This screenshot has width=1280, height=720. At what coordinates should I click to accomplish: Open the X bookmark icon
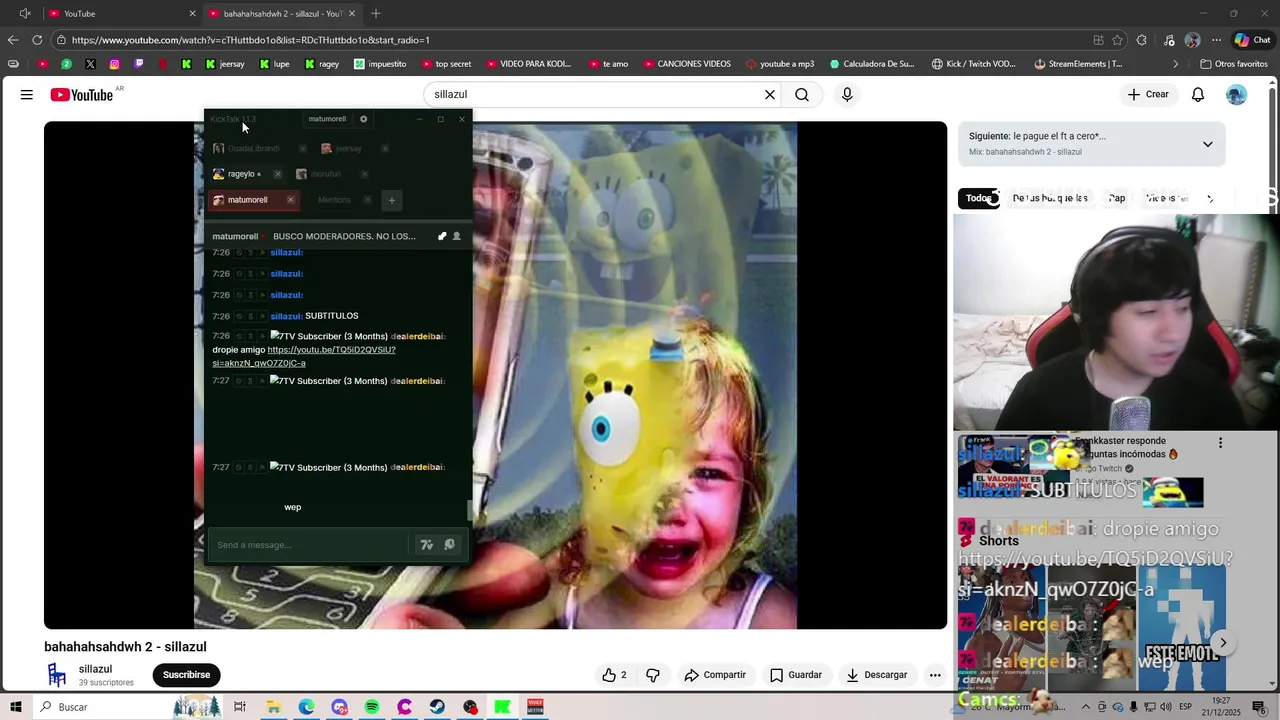pyautogui.click(x=90, y=64)
